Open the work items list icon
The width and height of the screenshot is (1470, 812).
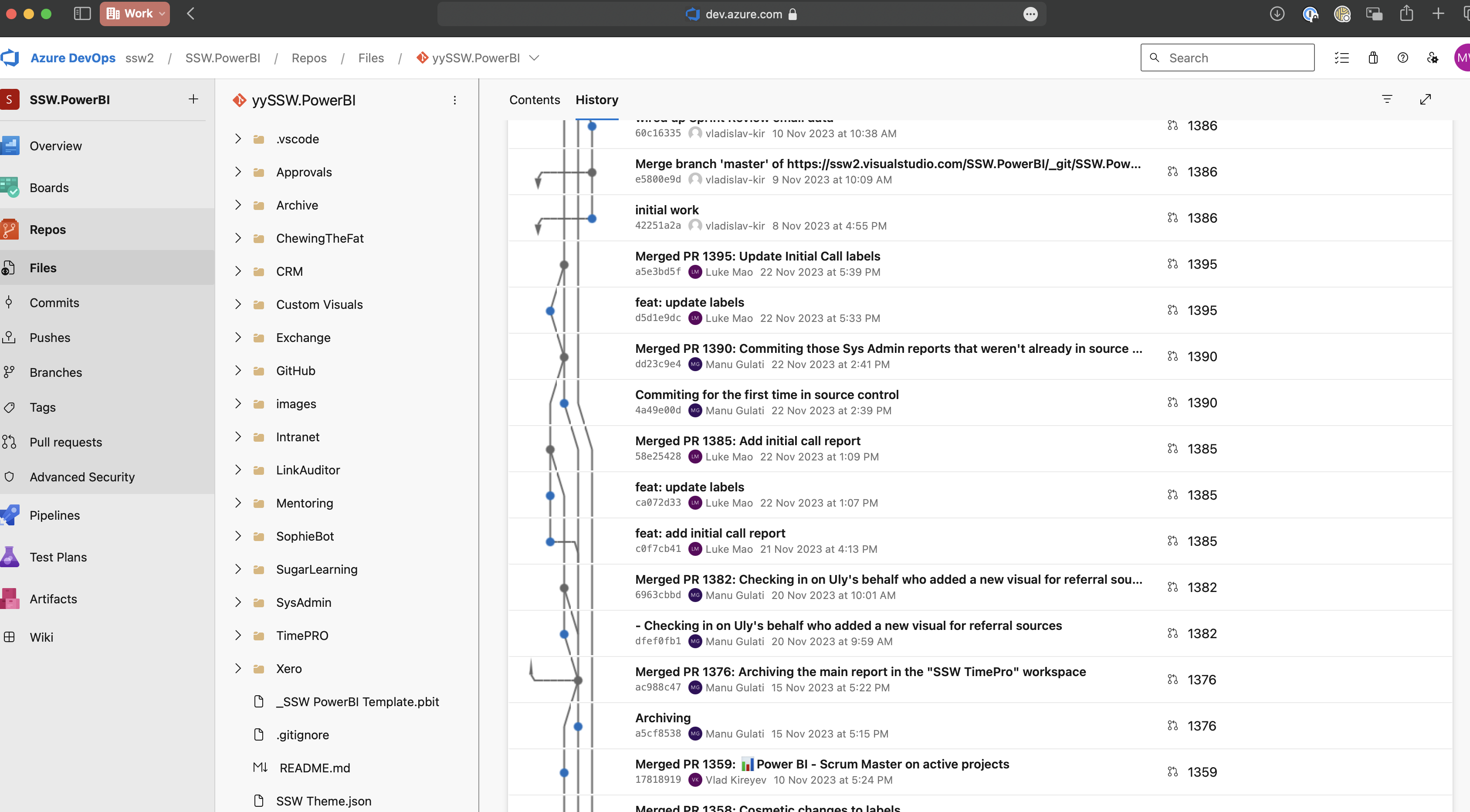[1341, 58]
